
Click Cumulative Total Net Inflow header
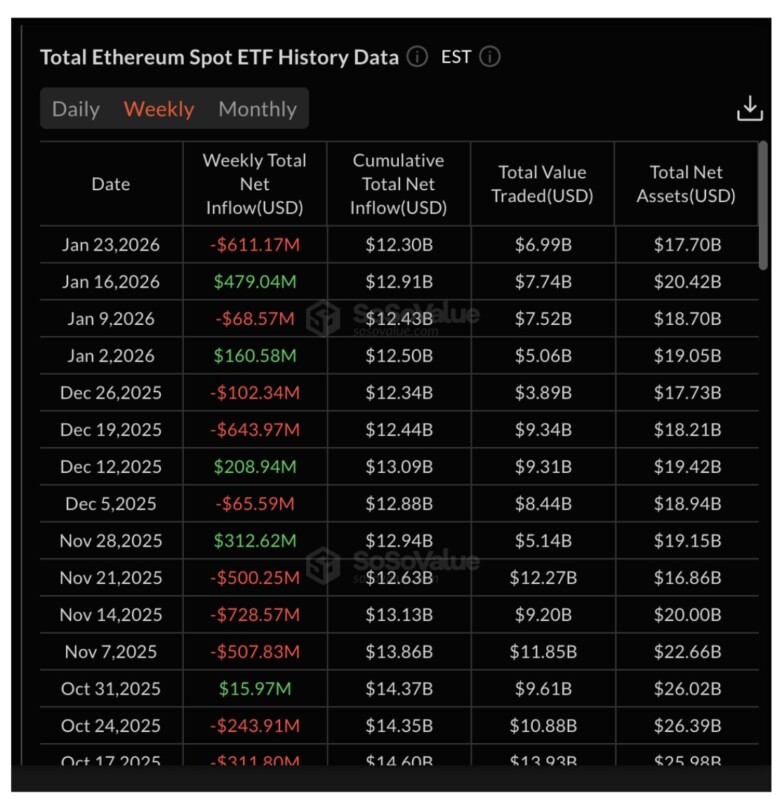[398, 184]
